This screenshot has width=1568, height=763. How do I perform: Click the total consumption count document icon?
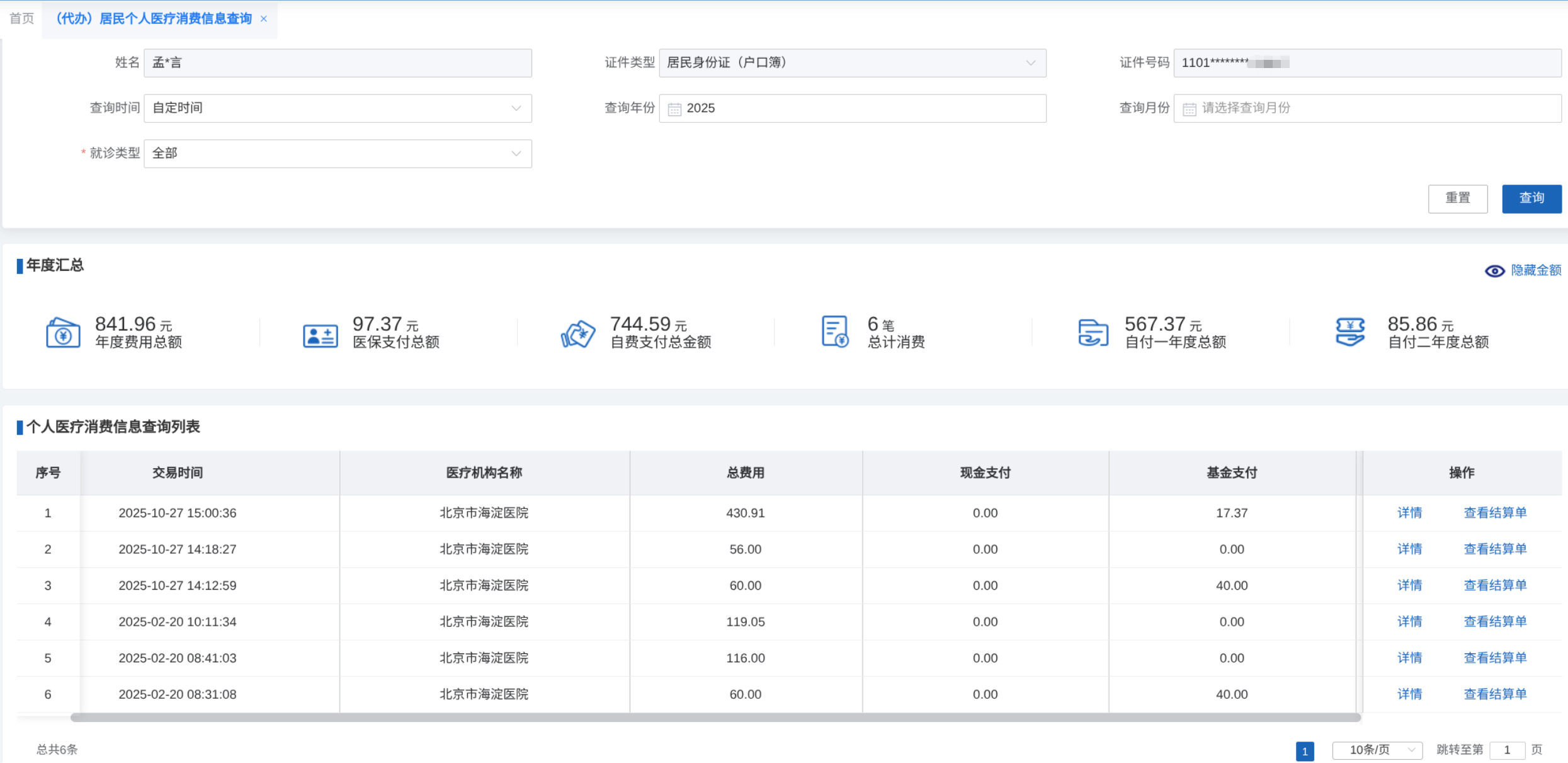[x=835, y=331]
